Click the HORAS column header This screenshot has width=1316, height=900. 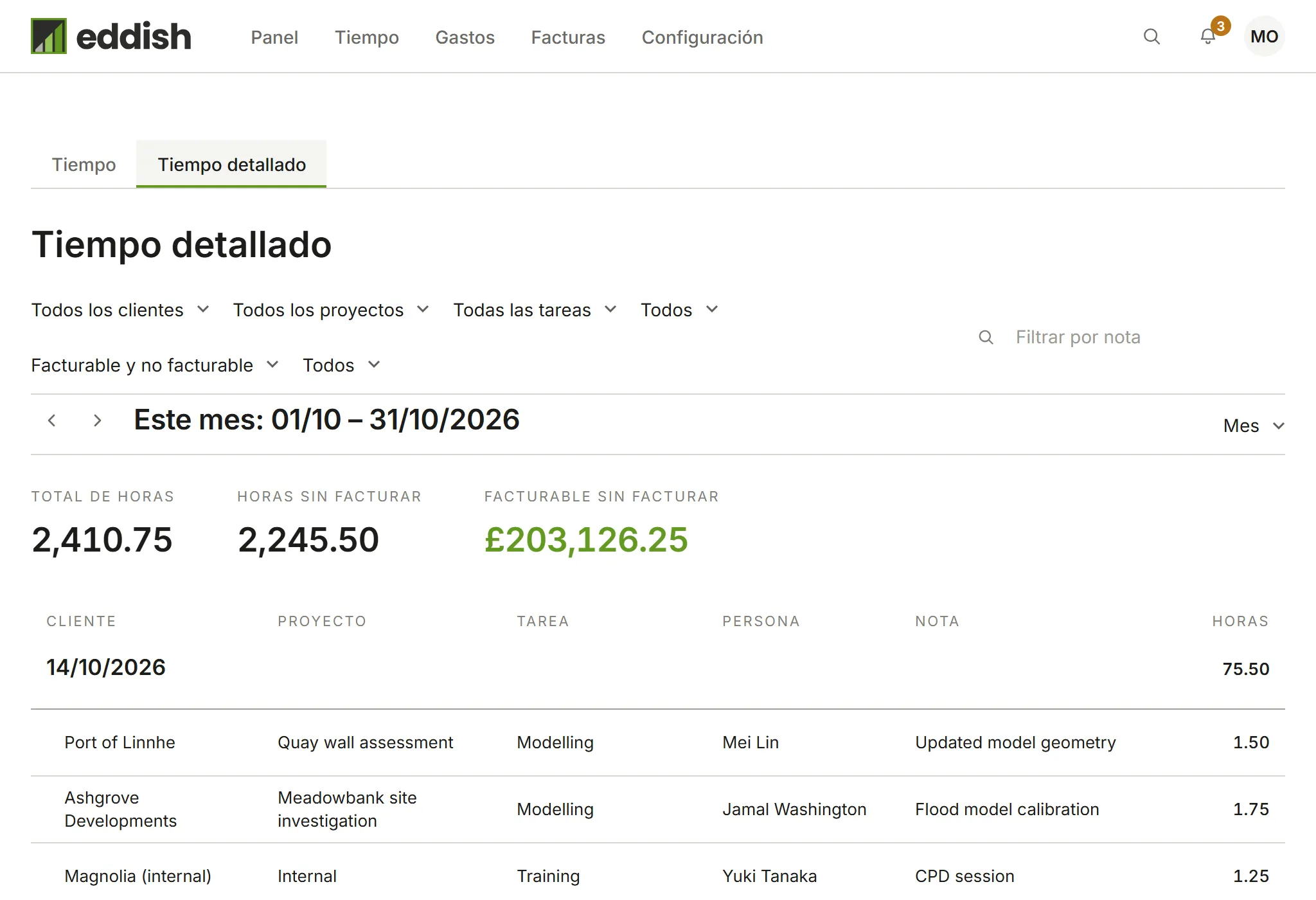tap(1240, 621)
